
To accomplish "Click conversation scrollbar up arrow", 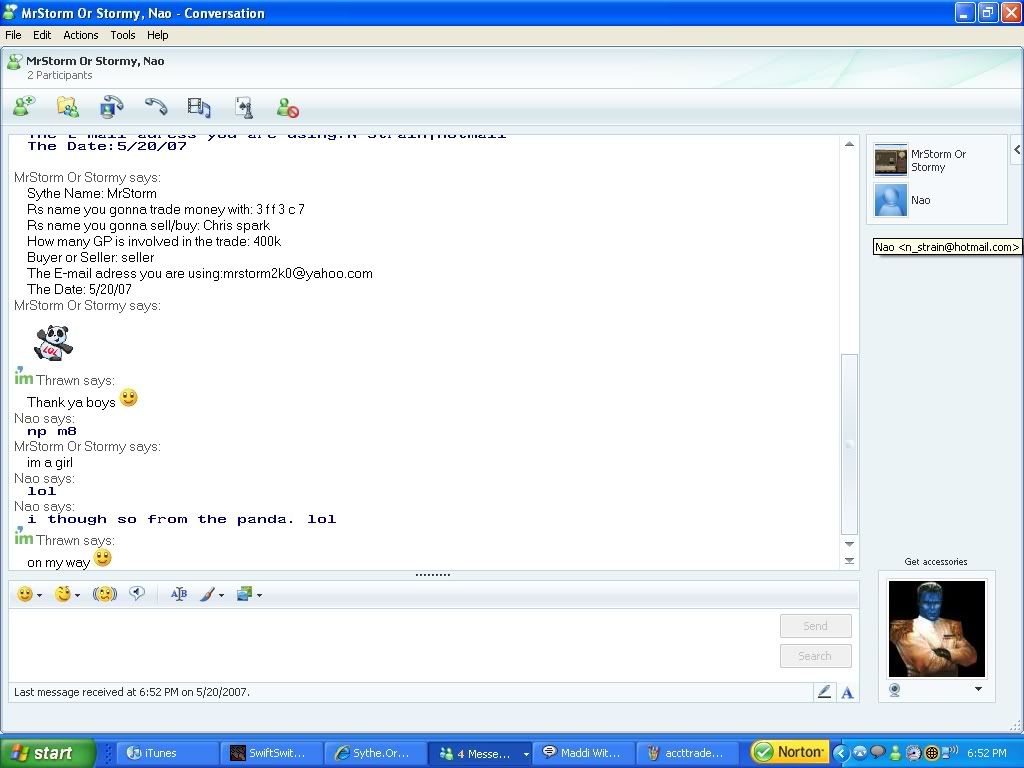I will (849, 144).
